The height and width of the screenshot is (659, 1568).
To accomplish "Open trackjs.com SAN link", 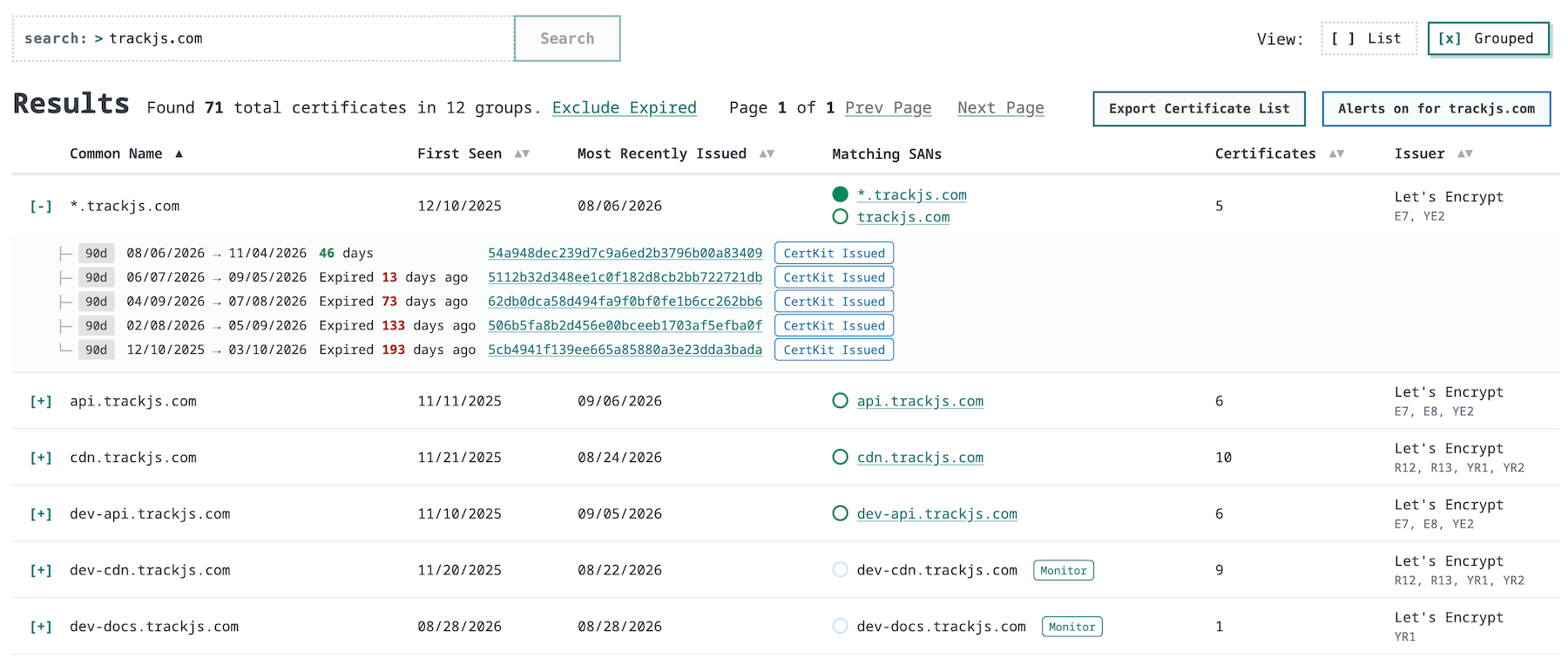I will tap(903, 217).
